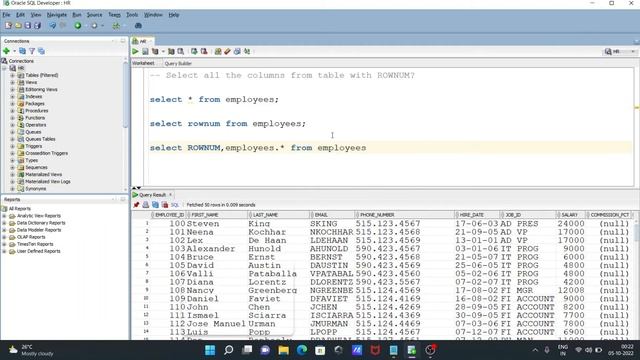The width and height of the screenshot is (640, 360).
Task: Switch to the Query Builder tab
Action: 178,64
